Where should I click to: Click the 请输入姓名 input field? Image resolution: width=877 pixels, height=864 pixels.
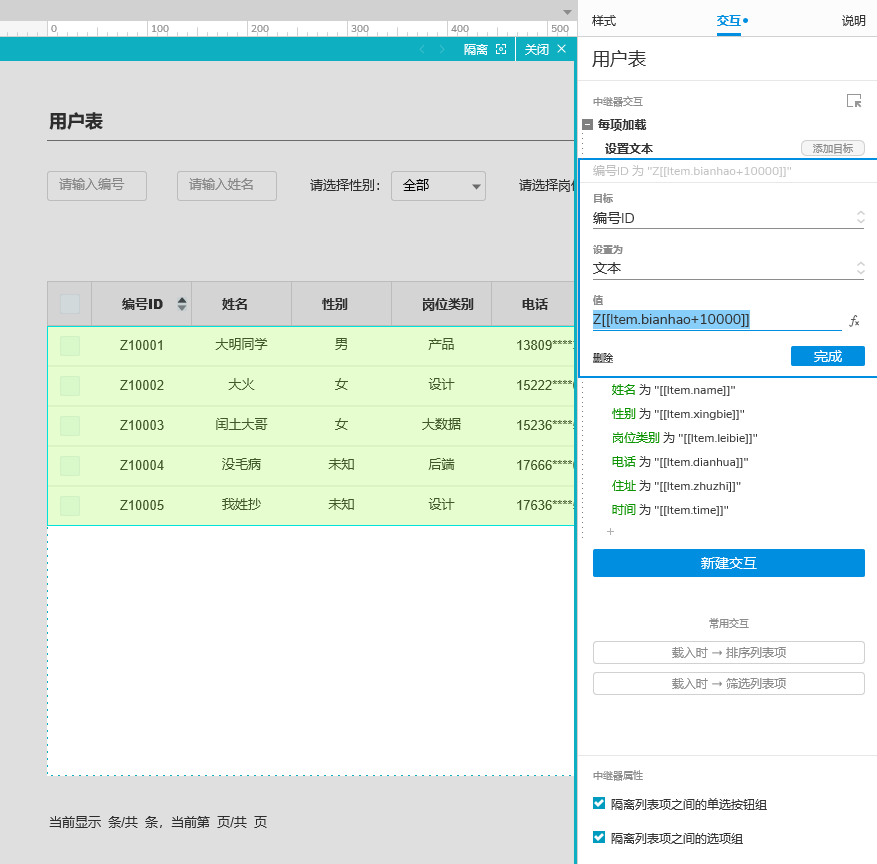tap(227, 186)
